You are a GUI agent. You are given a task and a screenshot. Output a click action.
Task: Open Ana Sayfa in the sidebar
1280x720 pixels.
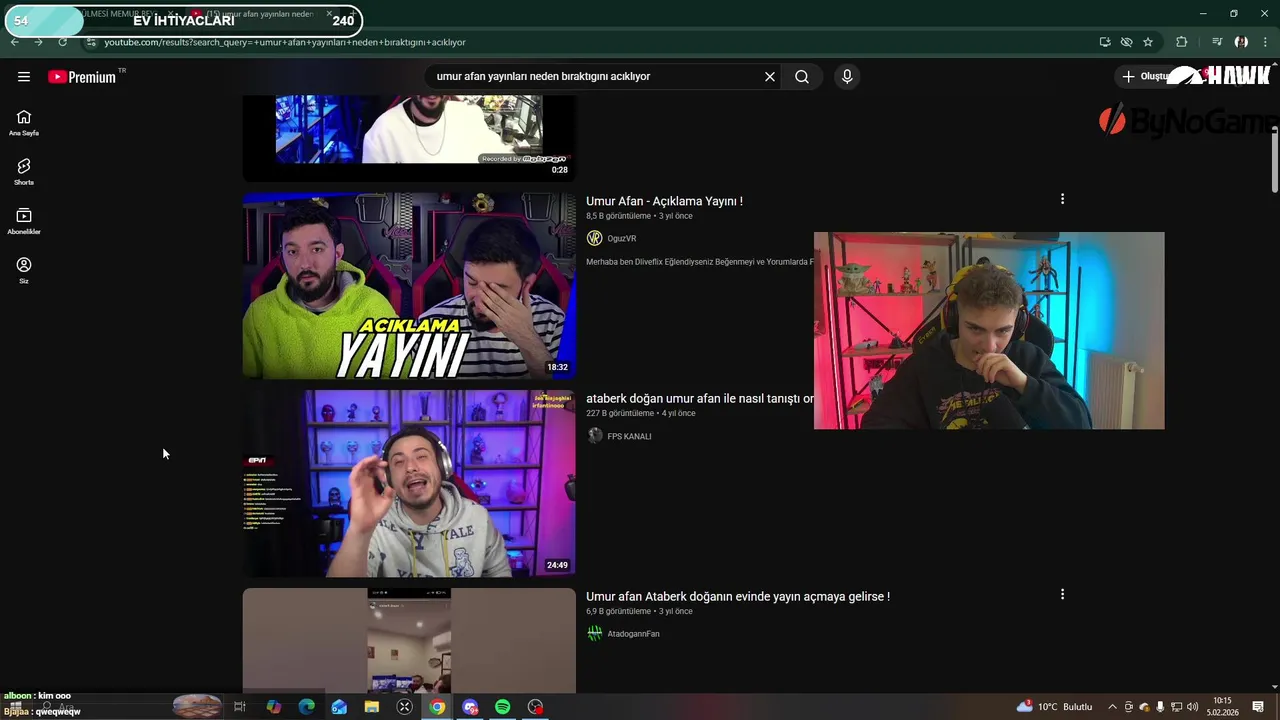[x=24, y=123]
